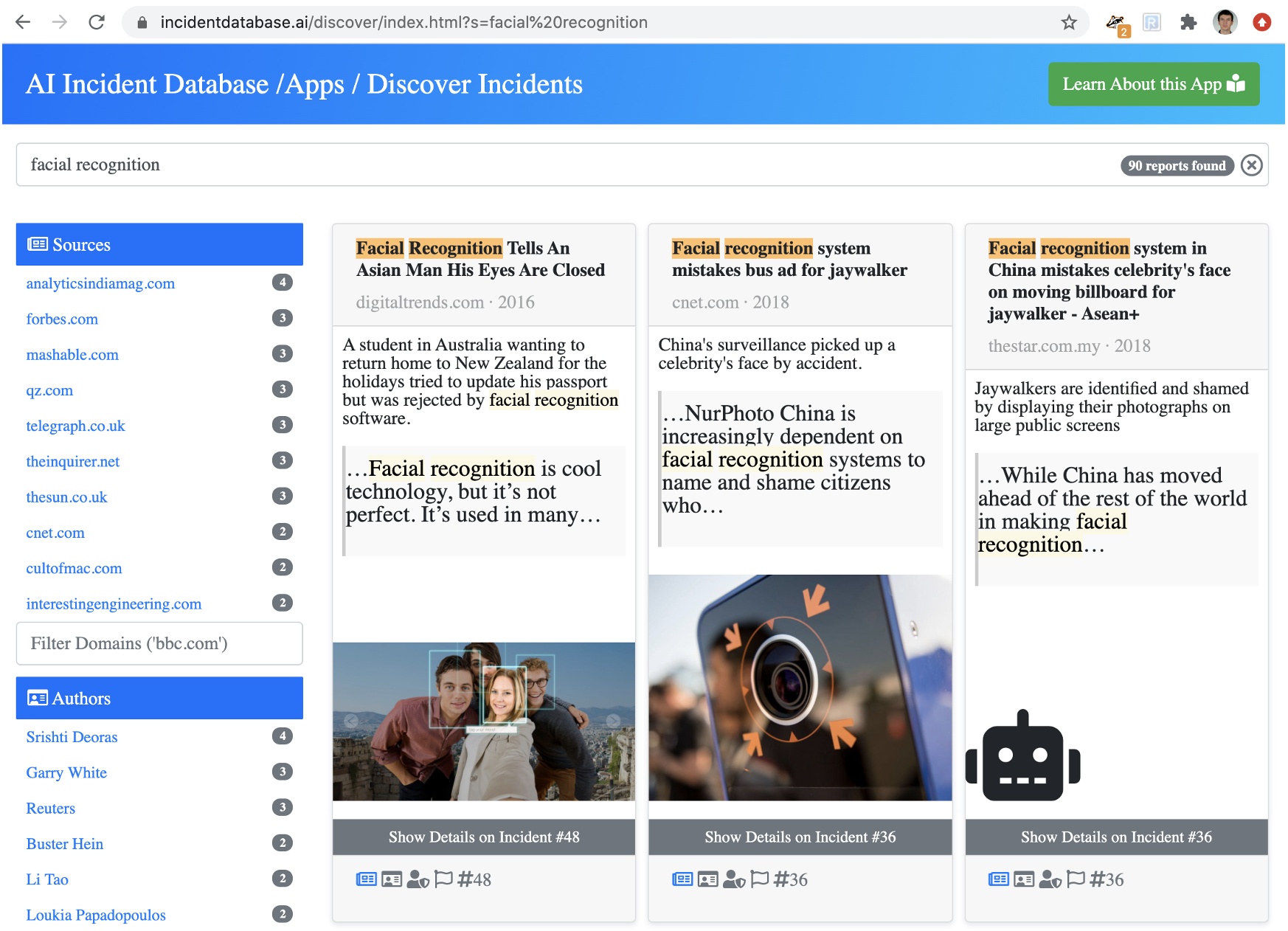Click the ID-card authors icon below incident #48

pyautogui.click(x=392, y=879)
